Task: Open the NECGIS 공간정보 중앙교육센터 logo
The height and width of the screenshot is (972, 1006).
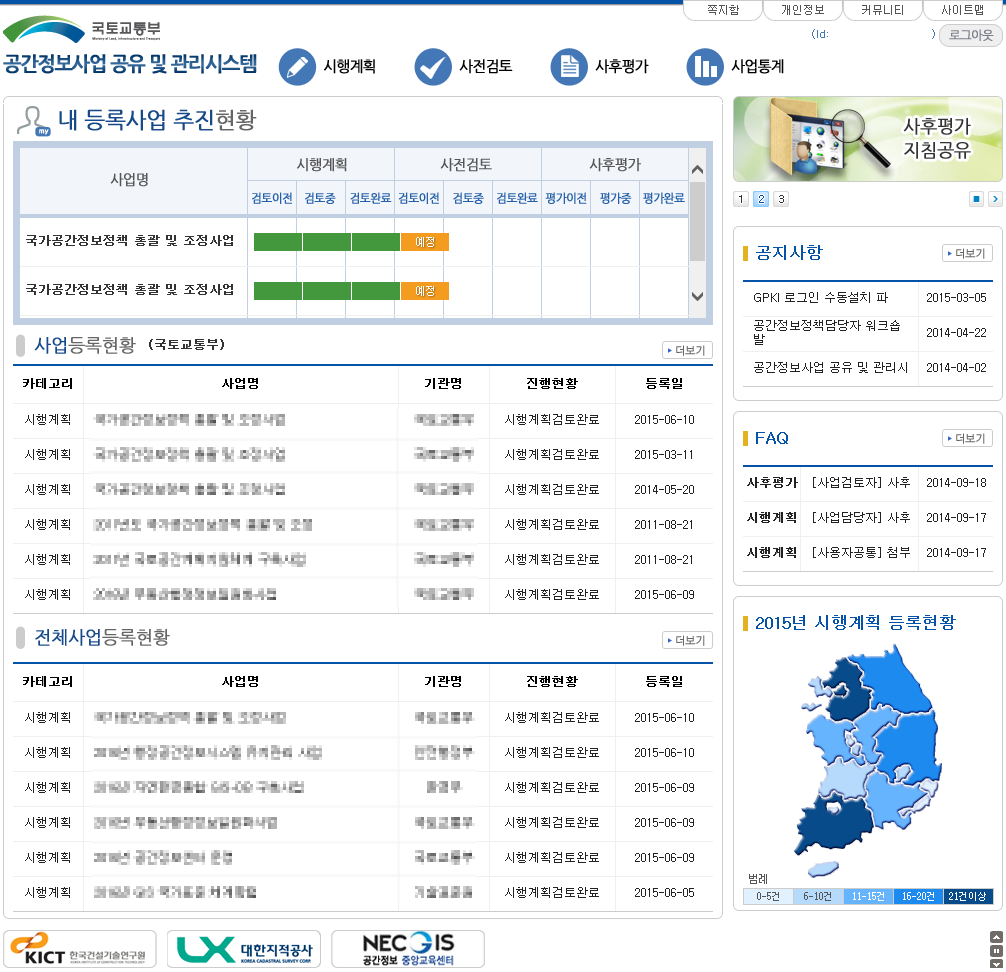Action: coord(408,948)
